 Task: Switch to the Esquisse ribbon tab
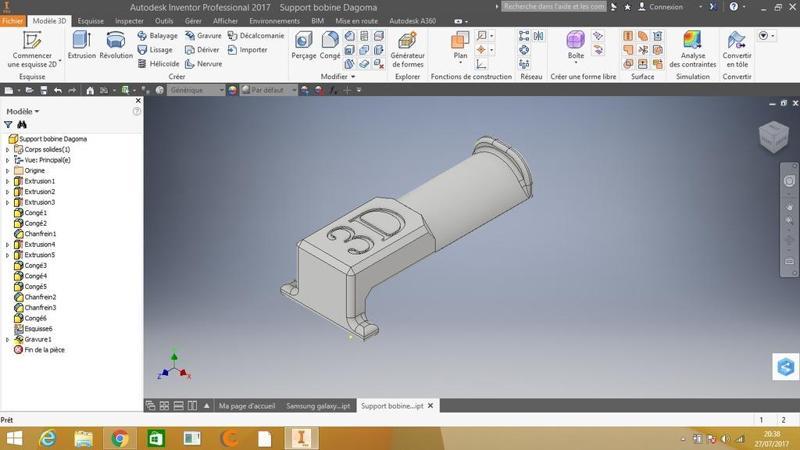point(90,21)
